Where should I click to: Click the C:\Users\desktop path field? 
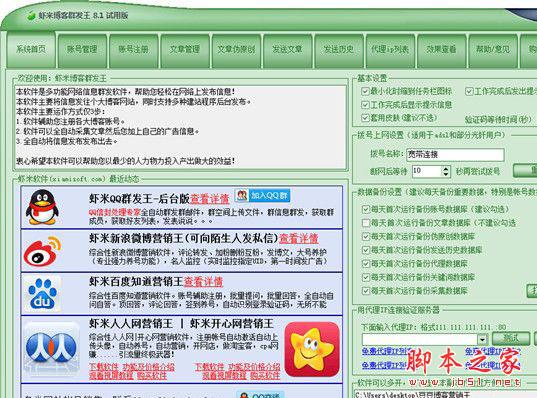click(445, 394)
